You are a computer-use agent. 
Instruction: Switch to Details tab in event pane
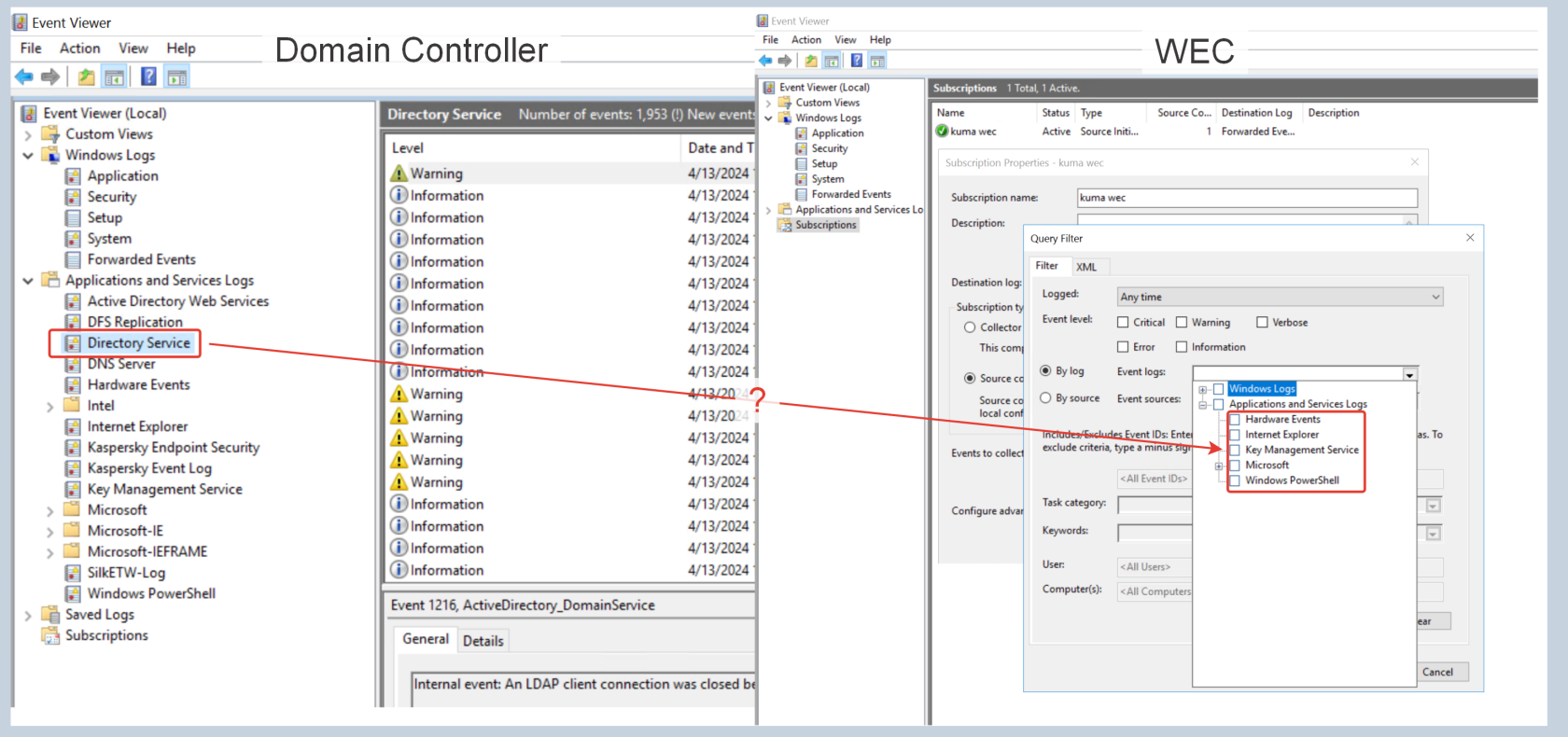[483, 641]
